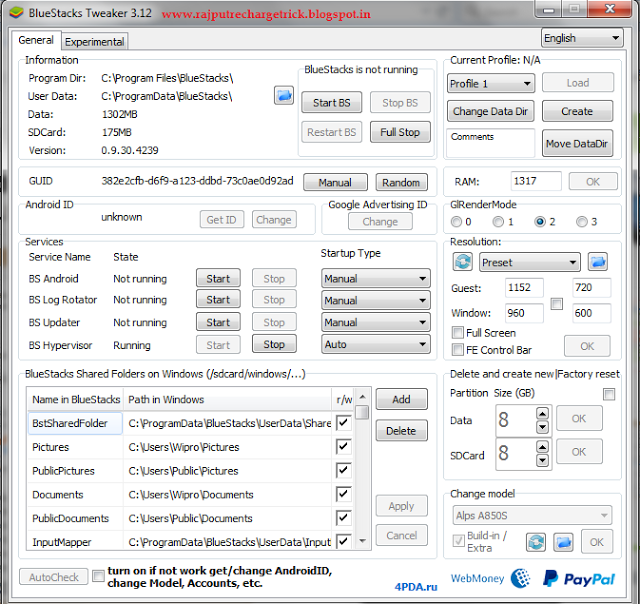Open User Data folder icon

click(284, 95)
